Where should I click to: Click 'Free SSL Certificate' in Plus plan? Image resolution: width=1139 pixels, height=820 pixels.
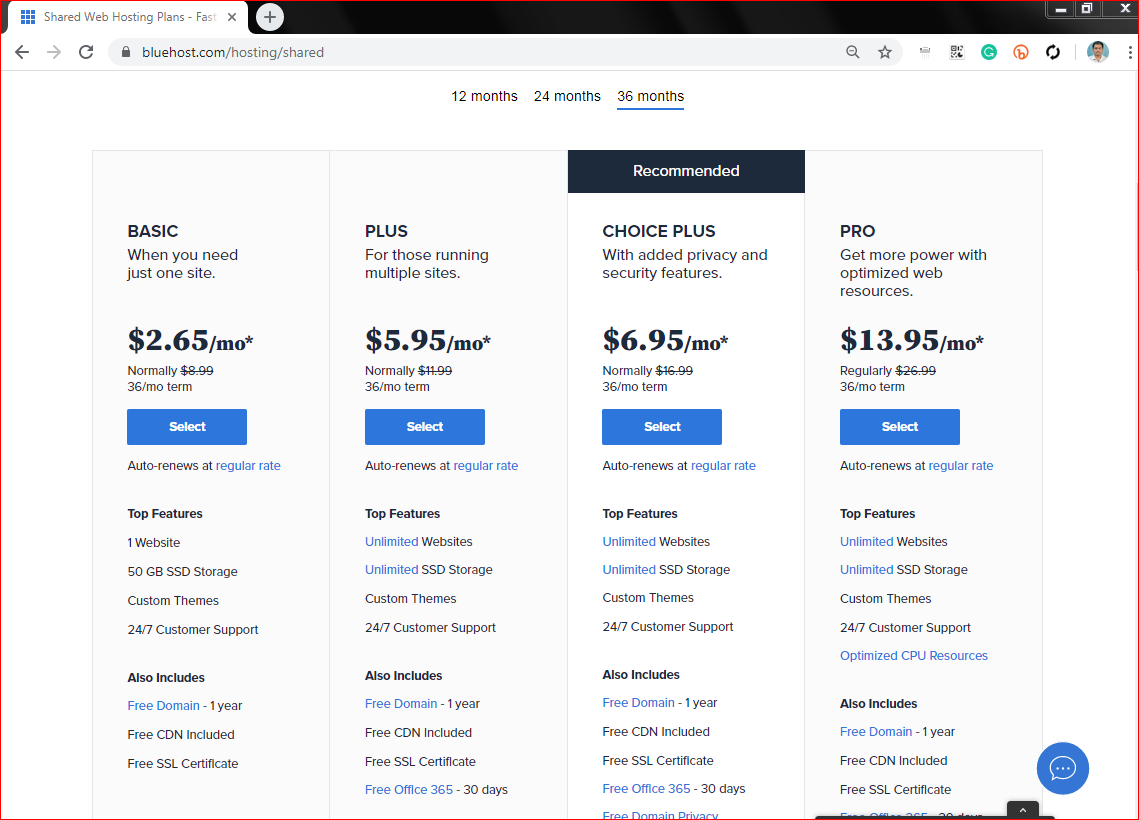420,761
